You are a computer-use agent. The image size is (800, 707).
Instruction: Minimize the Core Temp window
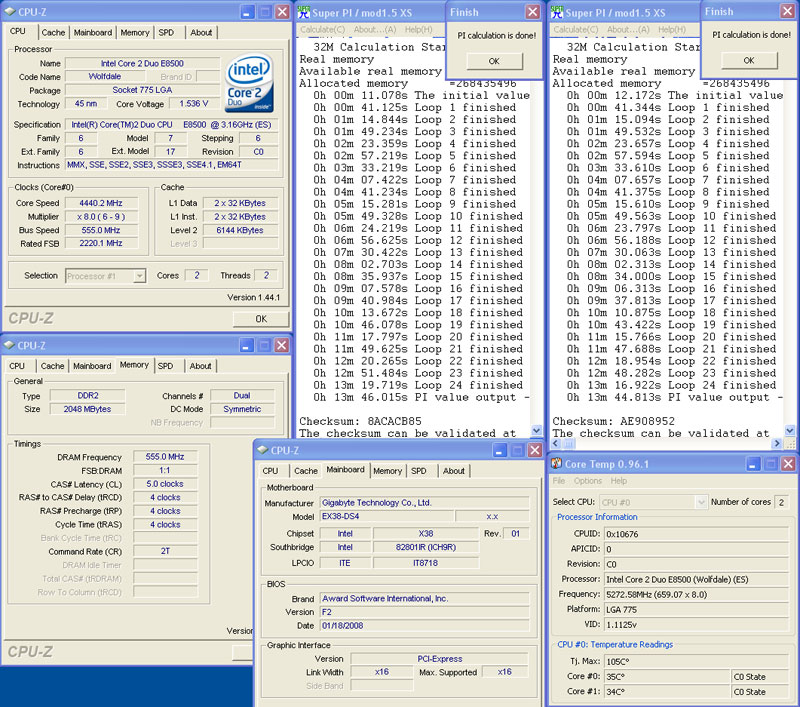(x=753, y=464)
